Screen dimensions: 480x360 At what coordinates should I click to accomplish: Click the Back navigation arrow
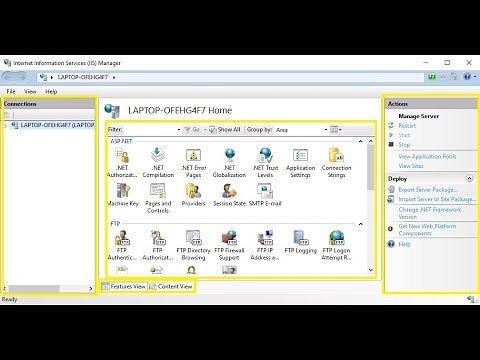tap(8, 77)
